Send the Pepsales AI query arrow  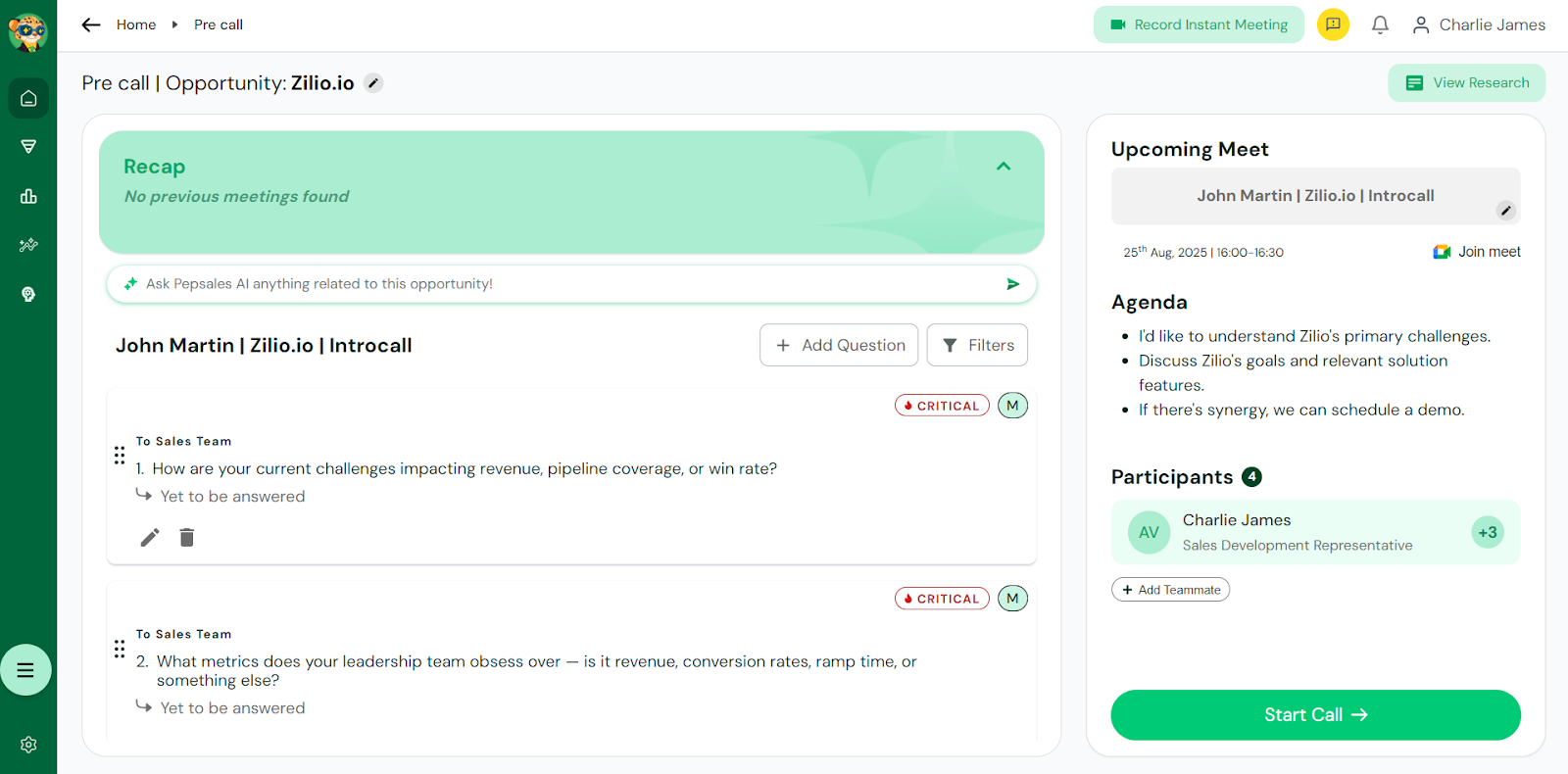(x=1013, y=284)
